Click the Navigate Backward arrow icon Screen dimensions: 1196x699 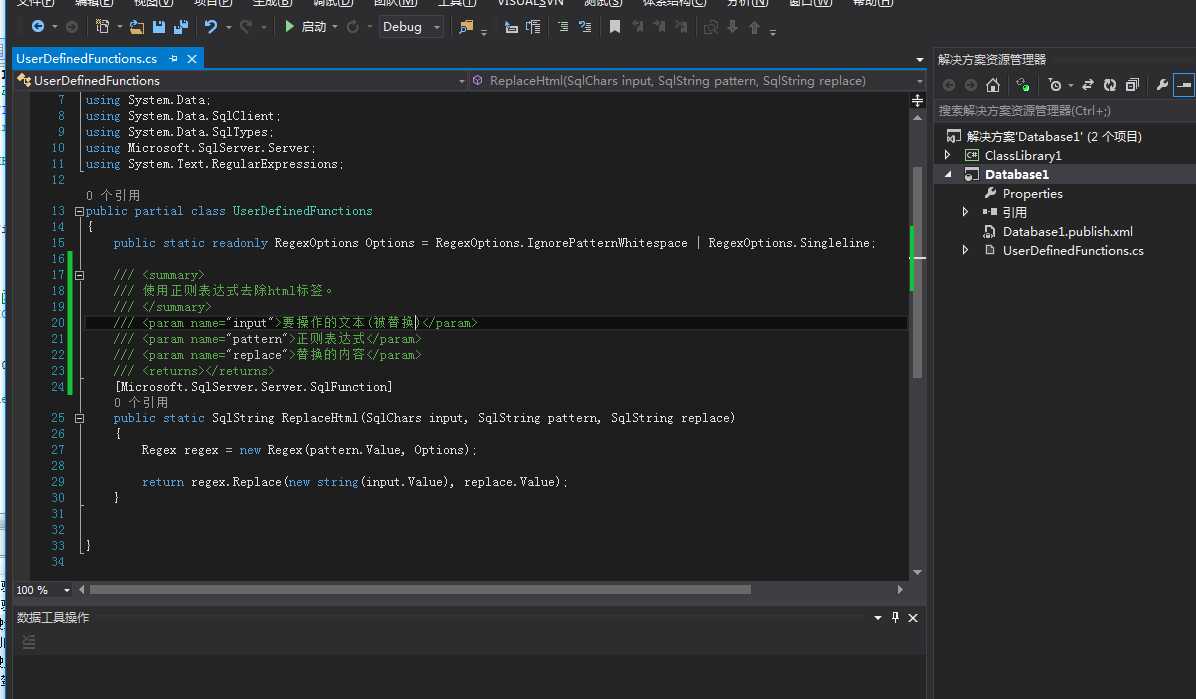(37, 27)
